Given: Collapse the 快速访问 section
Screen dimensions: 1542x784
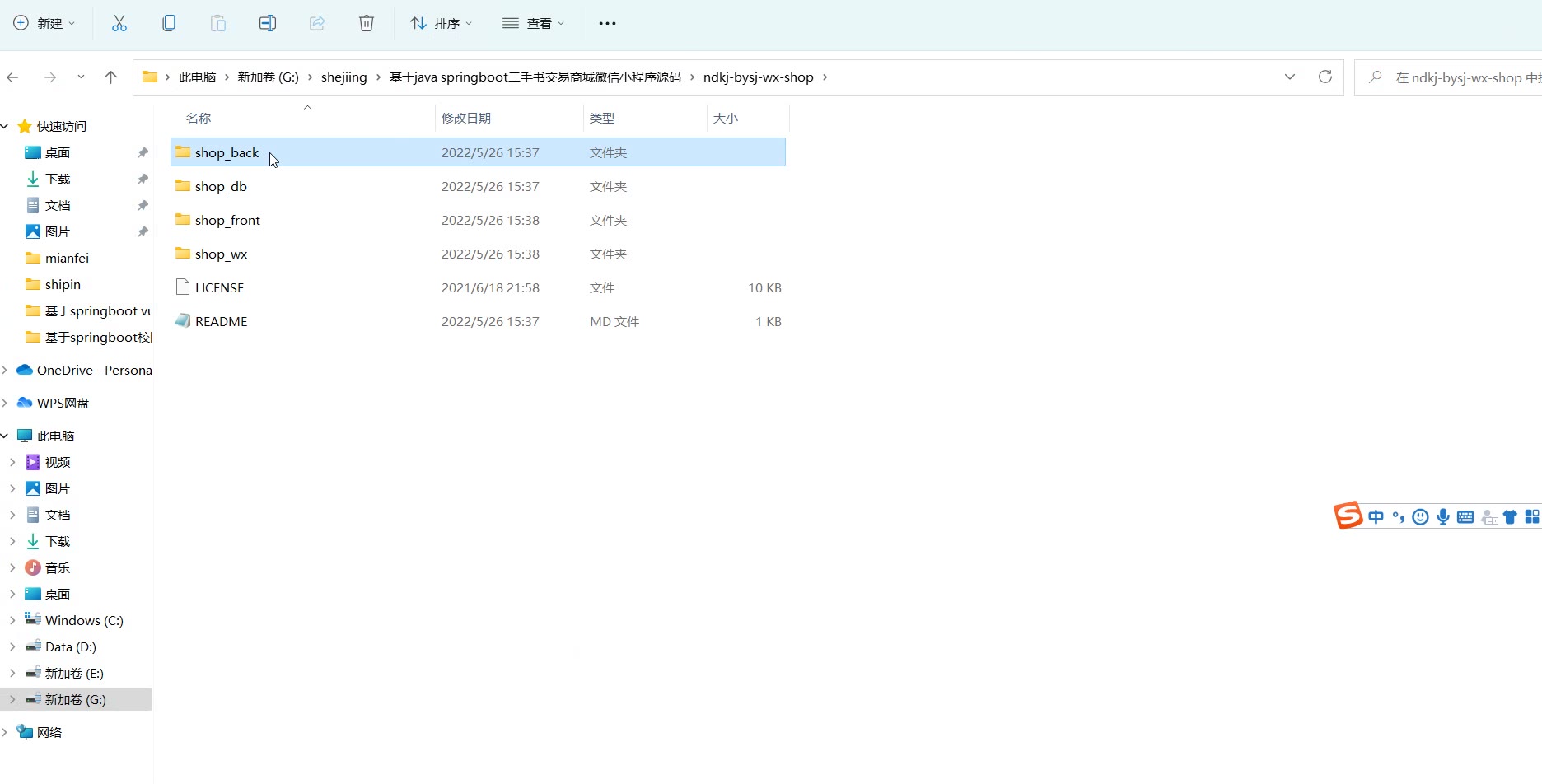Looking at the screenshot, I should point(5,126).
